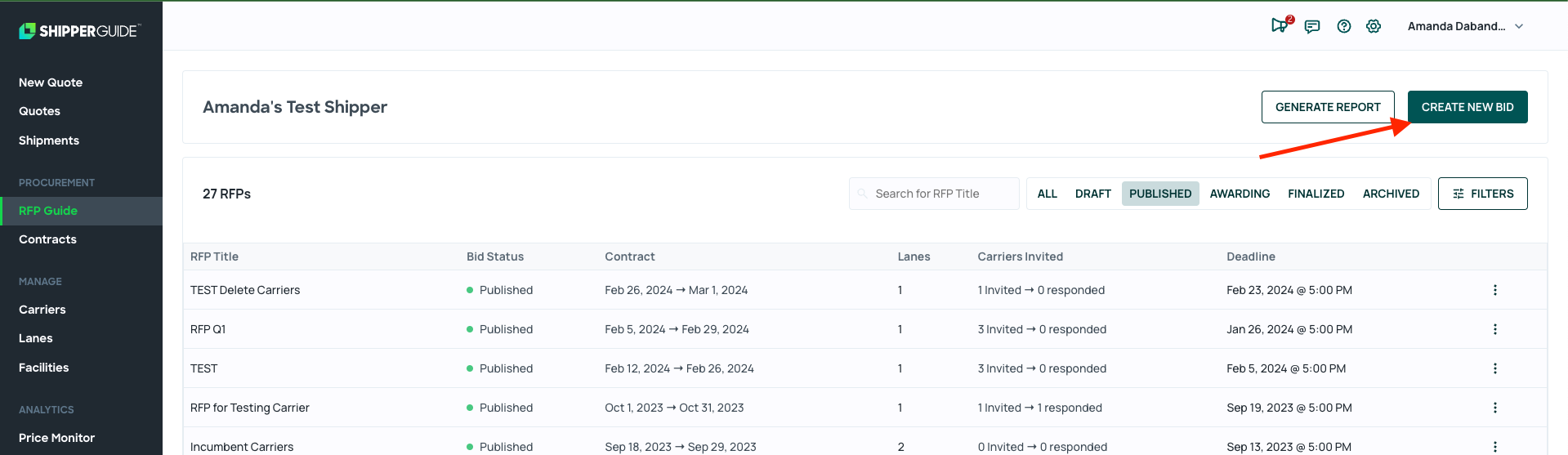Focus the Search for RFP Title field

point(934,194)
